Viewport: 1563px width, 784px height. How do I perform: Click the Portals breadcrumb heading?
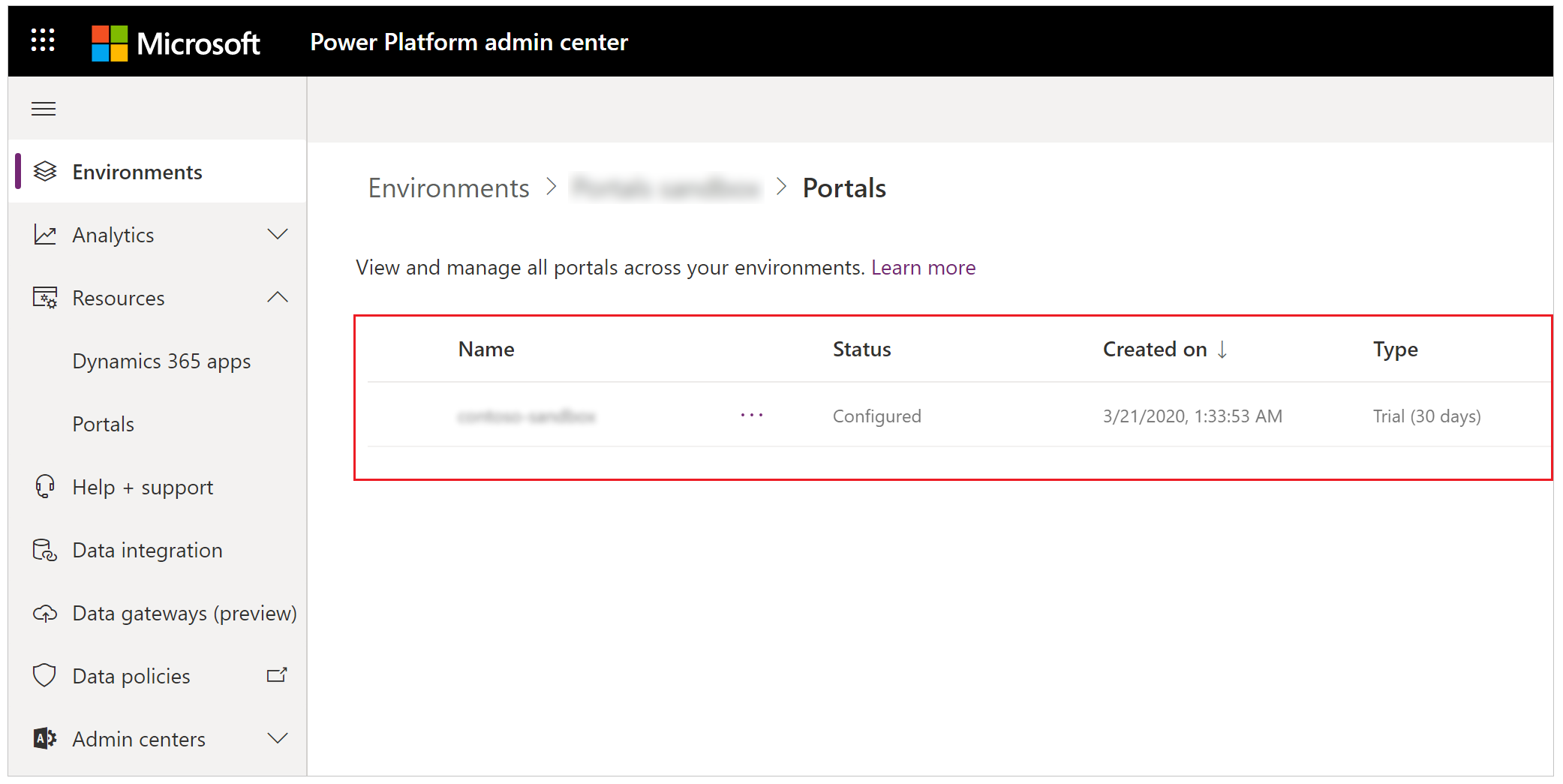[844, 188]
